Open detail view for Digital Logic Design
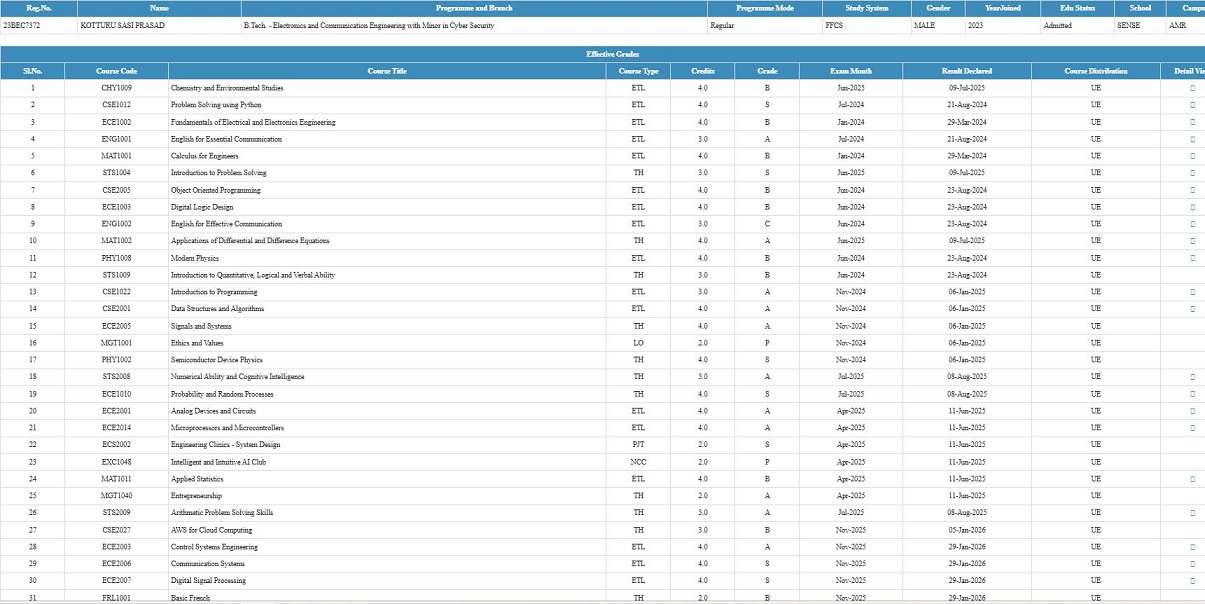This screenshot has width=1205, height=604. pyautogui.click(x=1192, y=207)
